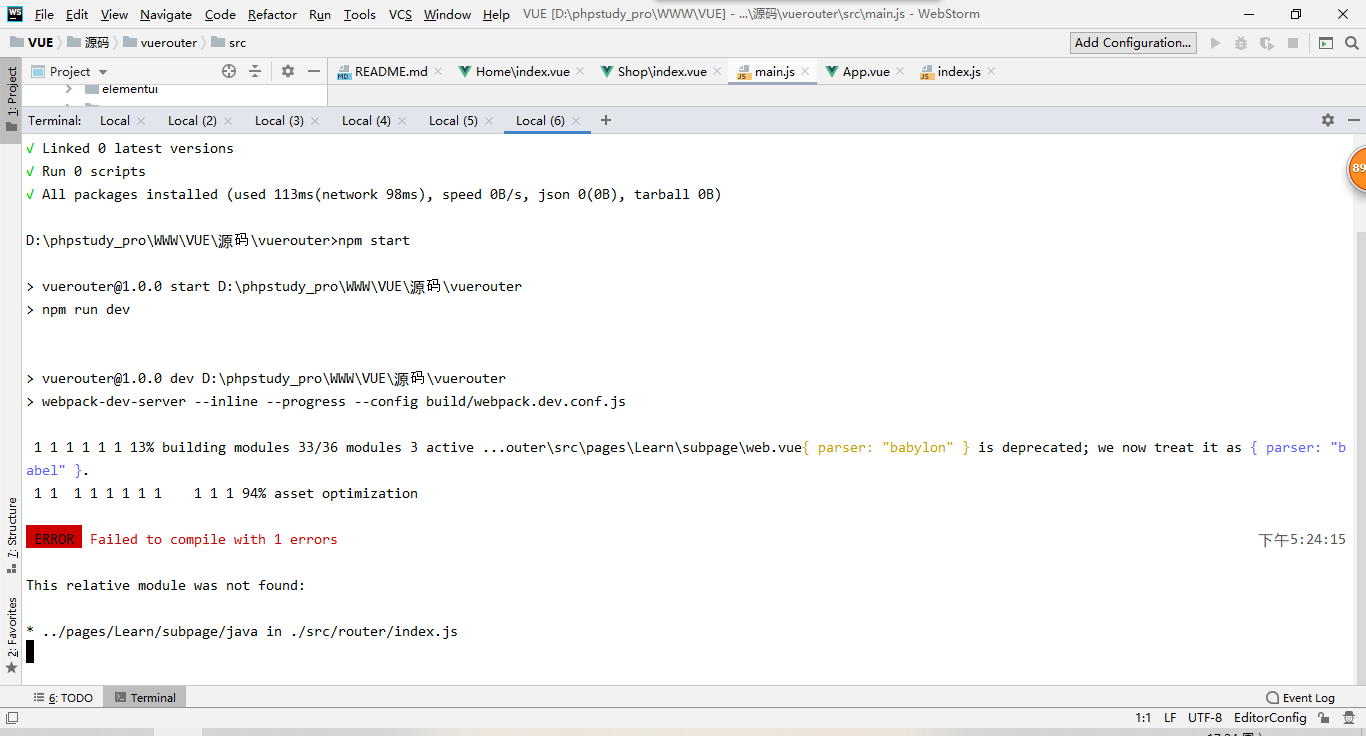Open the Edit menu
This screenshot has height=736, width=1366.
click(77, 14)
